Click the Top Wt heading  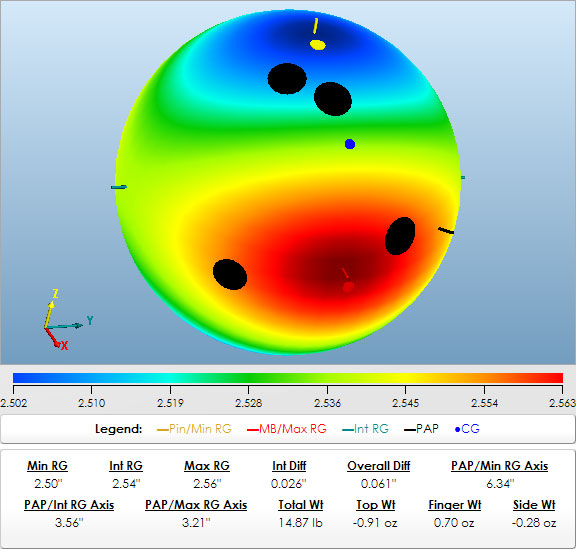(x=375, y=505)
